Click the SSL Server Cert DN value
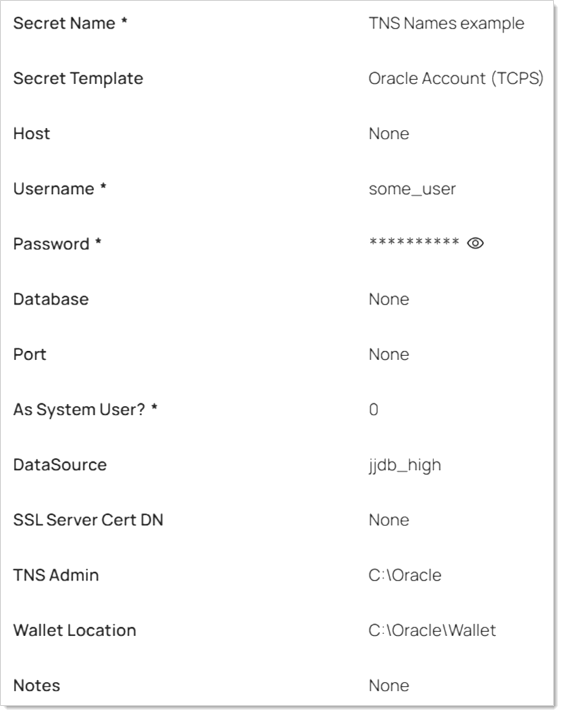 pos(389,520)
